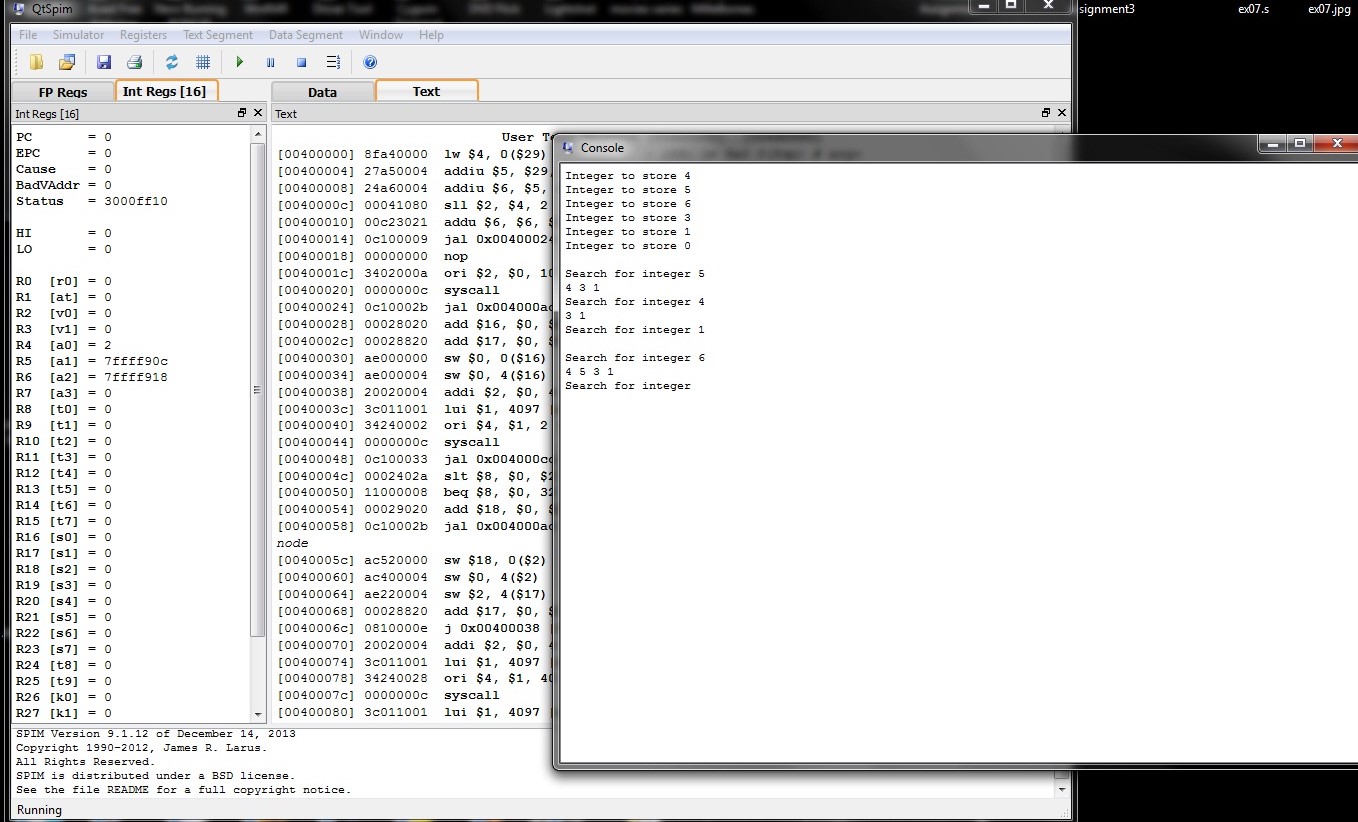Click the Save Log File floppy icon
Image resolution: width=1358 pixels, height=822 pixels.
(104, 62)
